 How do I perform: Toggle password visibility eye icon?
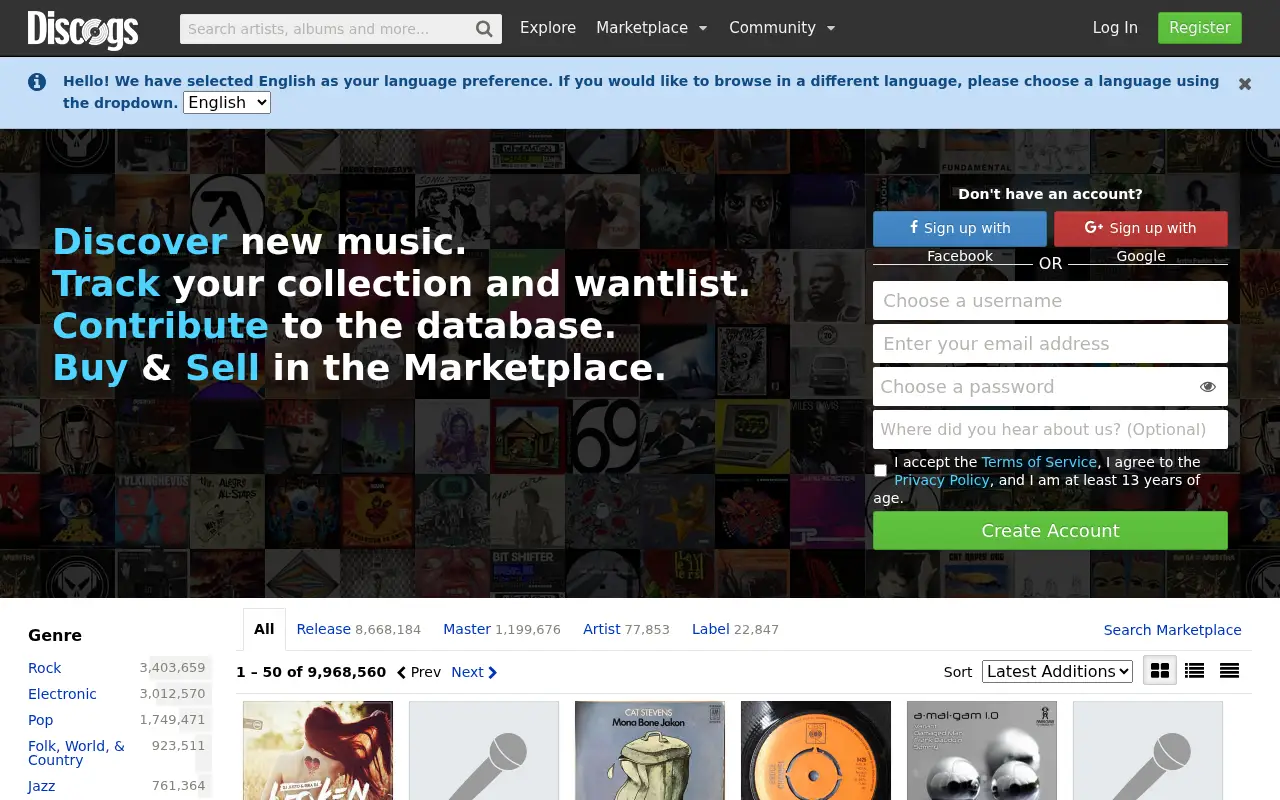coord(1208,387)
